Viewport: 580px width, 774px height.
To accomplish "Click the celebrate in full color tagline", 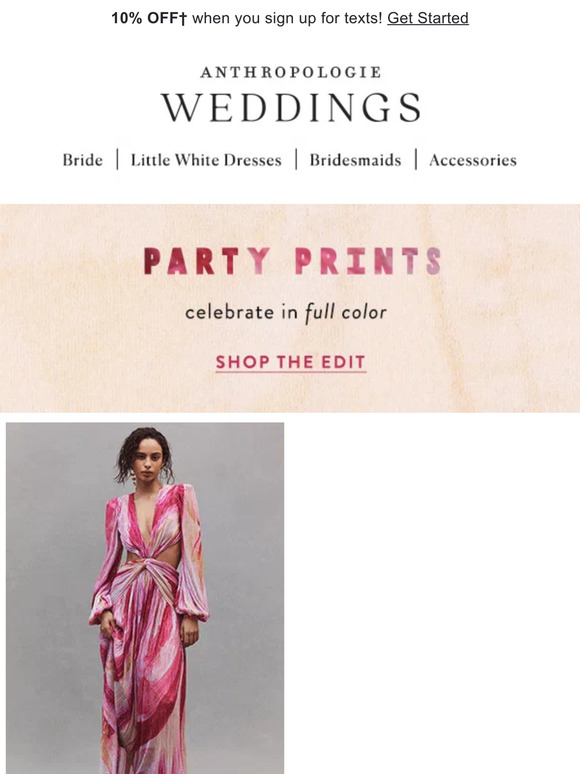I will tap(286, 313).
